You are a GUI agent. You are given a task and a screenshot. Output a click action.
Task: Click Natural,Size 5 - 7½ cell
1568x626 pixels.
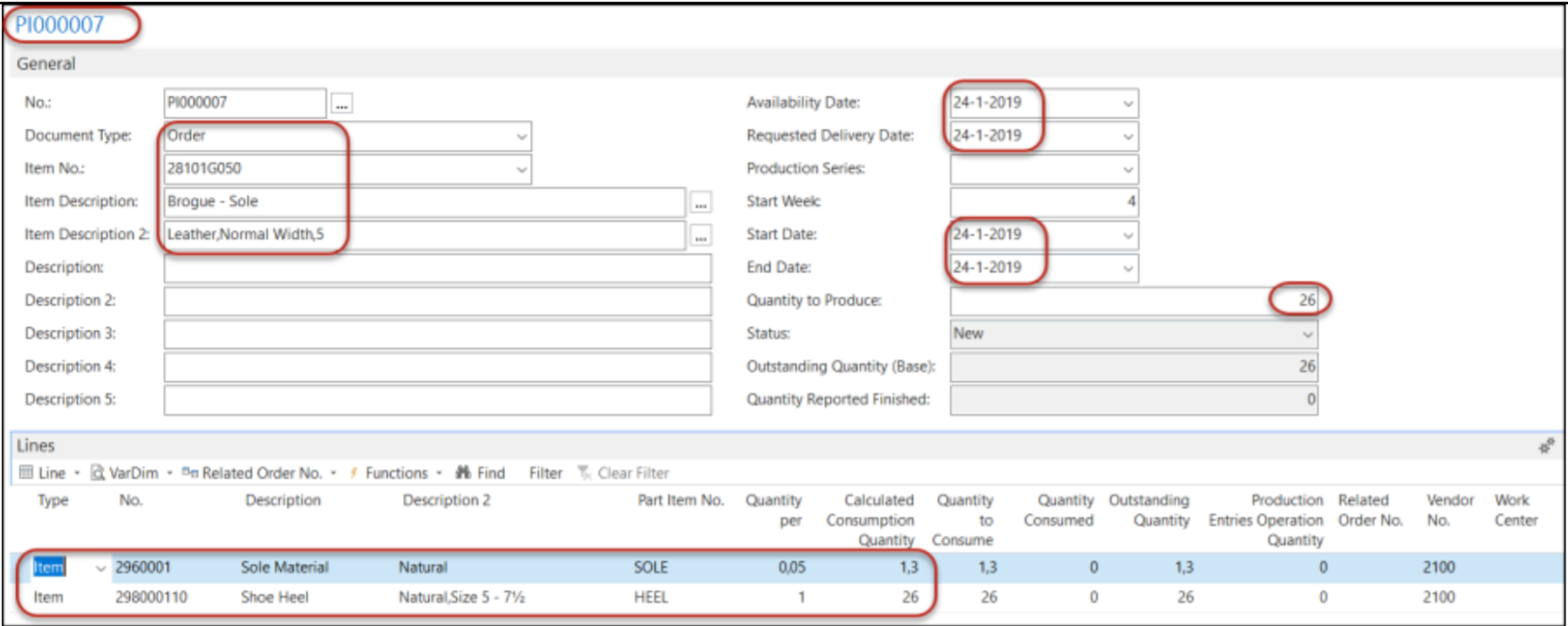coord(462,597)
